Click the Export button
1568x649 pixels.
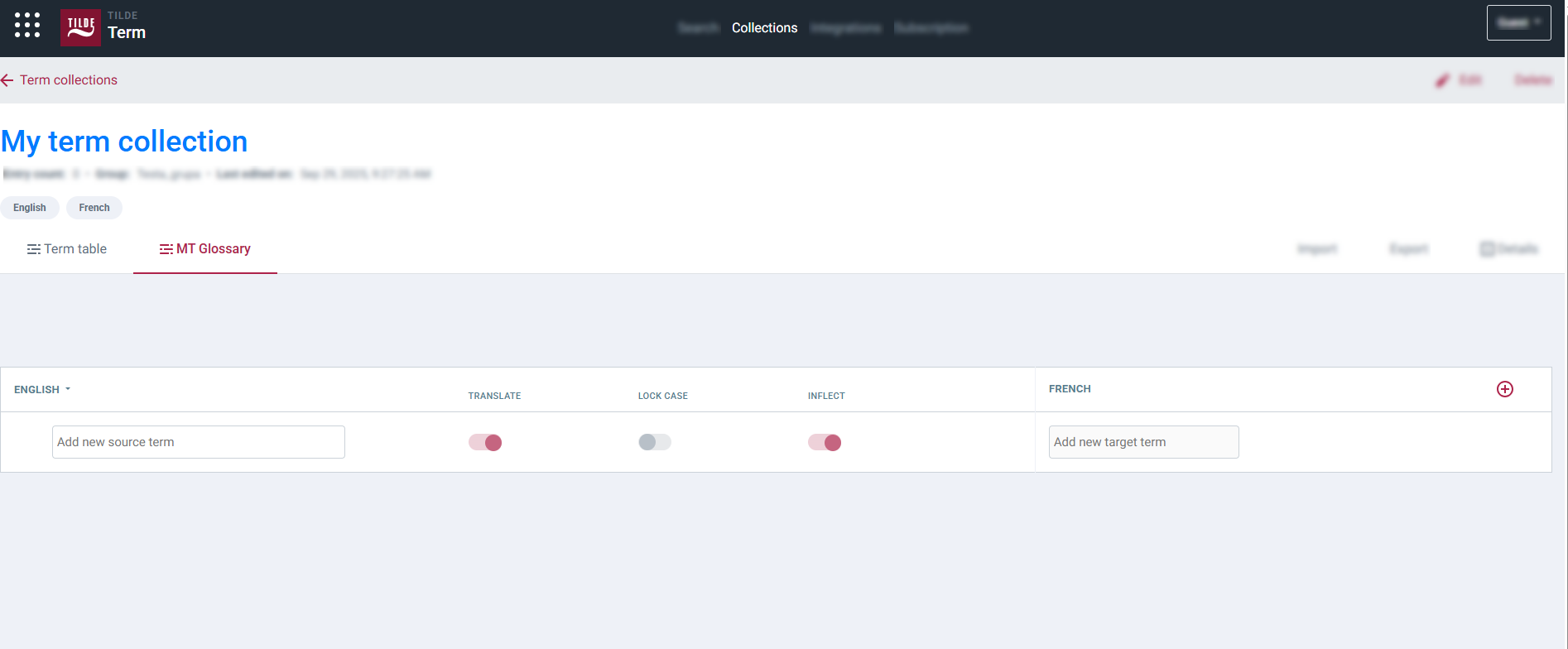pyautogui.click(x=1408, y=249)
